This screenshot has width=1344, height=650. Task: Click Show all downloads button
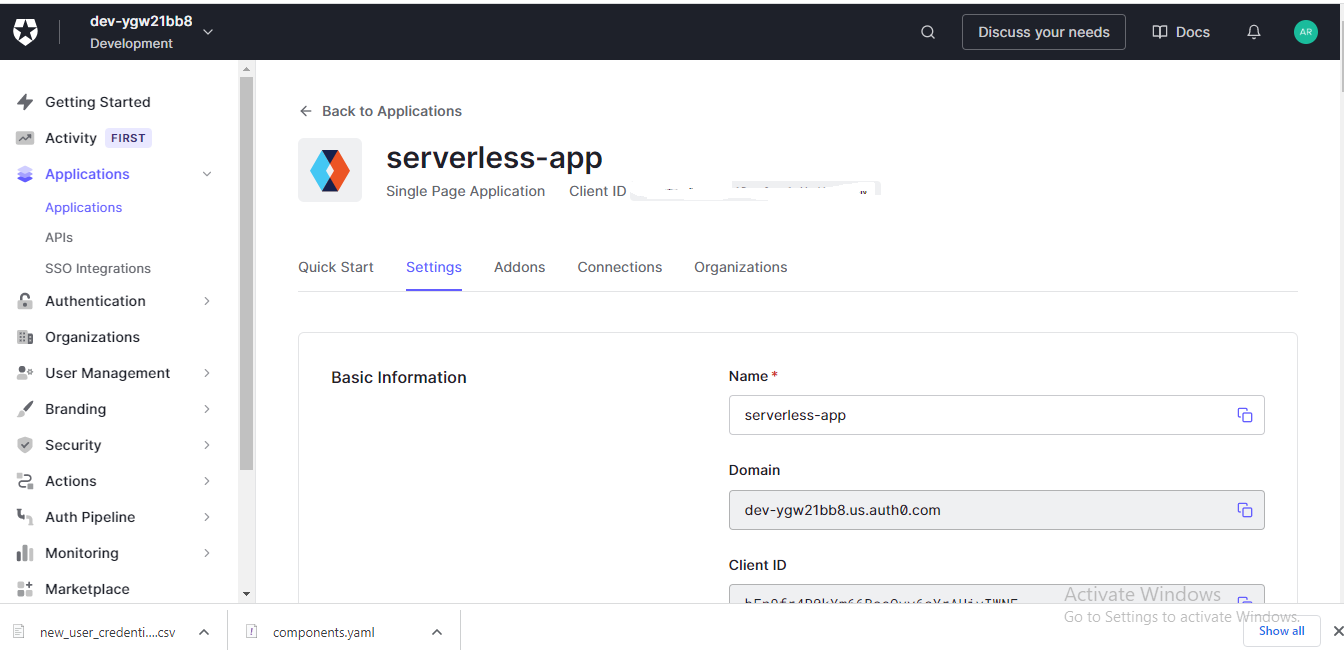[1281, 631]
